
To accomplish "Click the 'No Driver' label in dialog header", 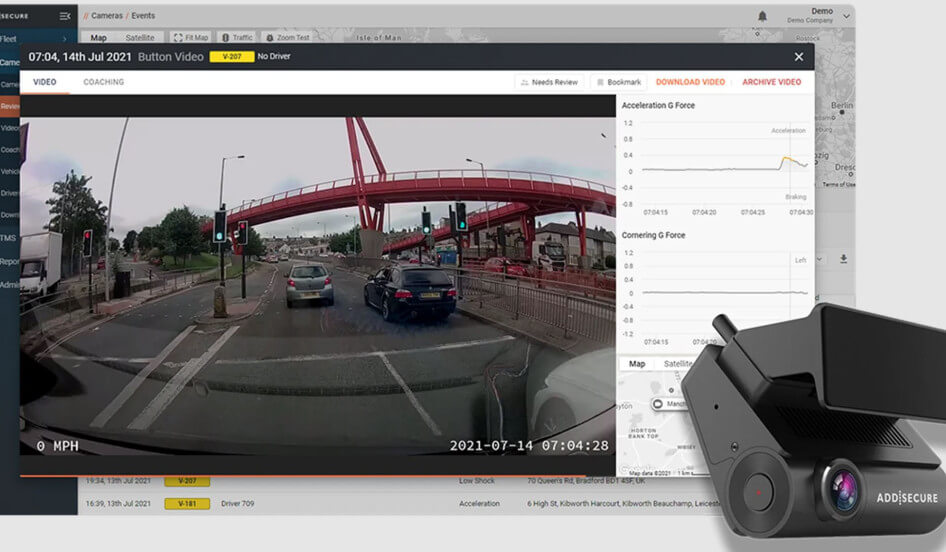I will (274, 56).
